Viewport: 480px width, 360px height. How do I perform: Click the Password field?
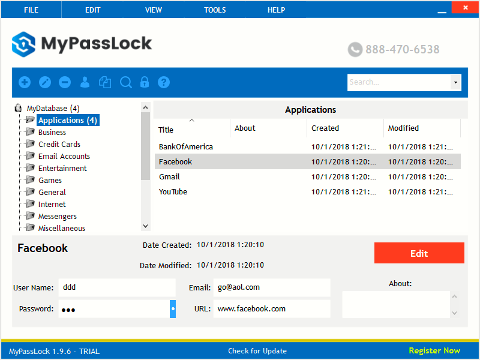point(114,309)
